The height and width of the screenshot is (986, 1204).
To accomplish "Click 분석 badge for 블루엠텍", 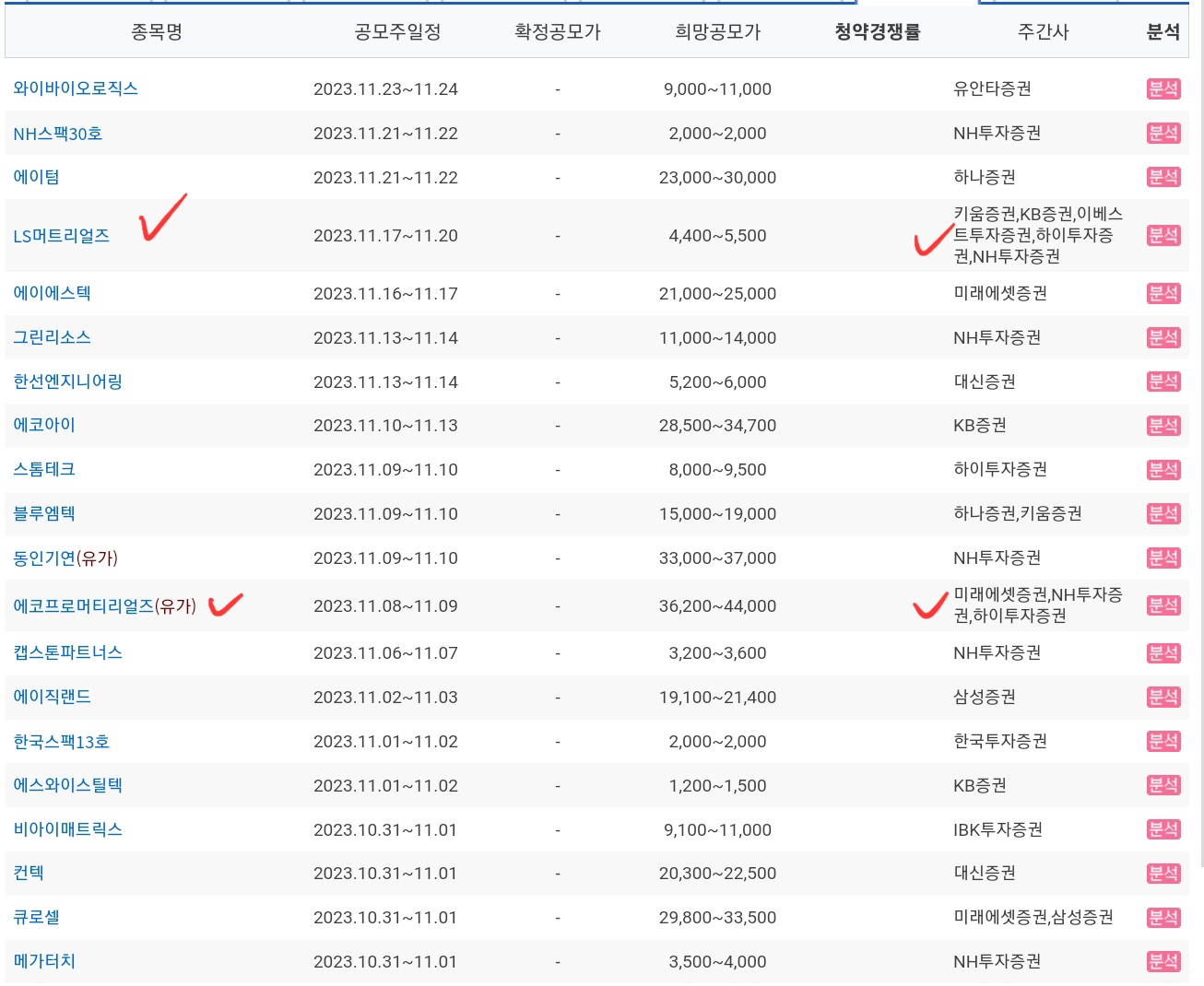I will pyautogui.click(x=1163, y=513).
